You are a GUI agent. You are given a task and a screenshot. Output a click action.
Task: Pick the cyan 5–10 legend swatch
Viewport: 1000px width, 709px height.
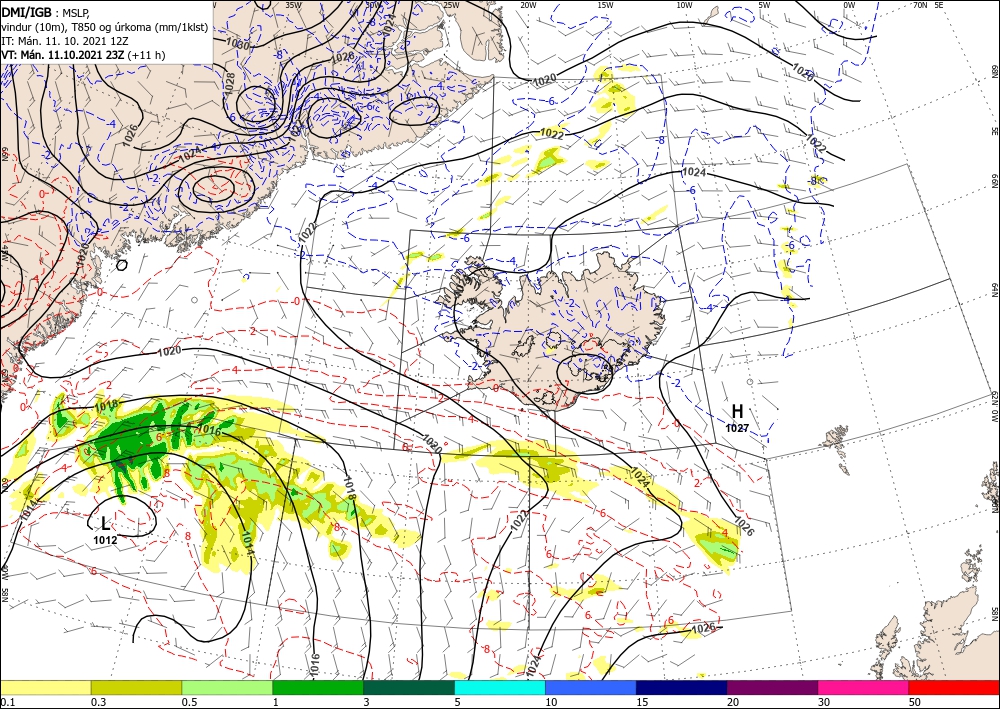tap(500, 687)
